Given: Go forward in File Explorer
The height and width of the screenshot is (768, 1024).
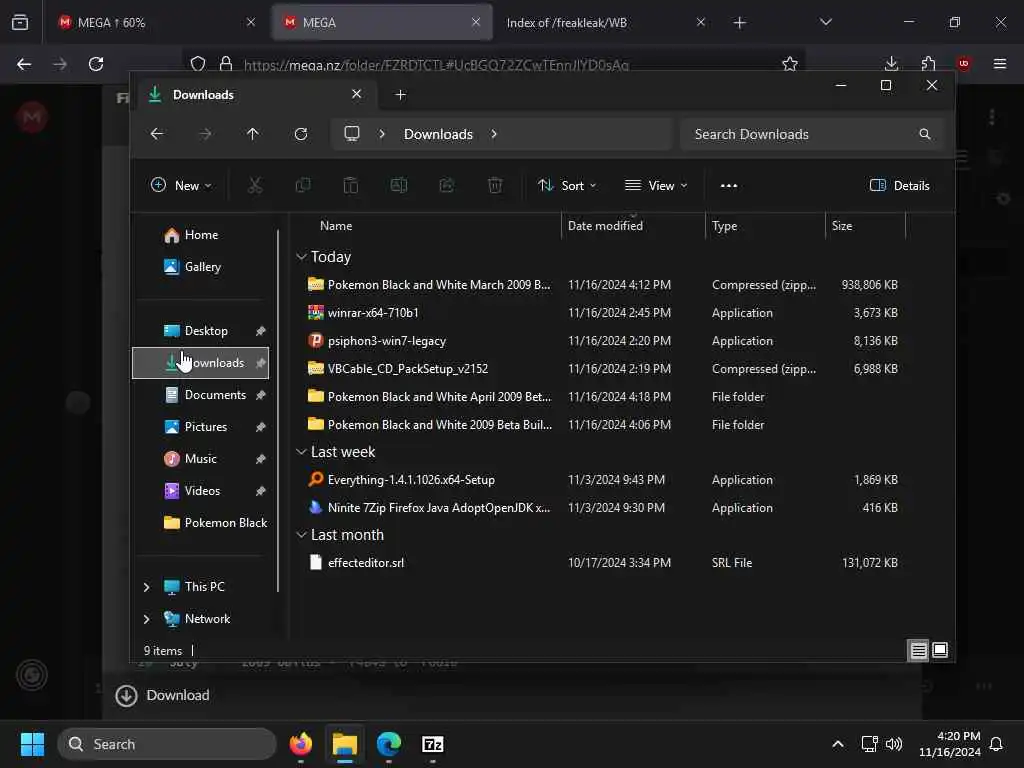Looking at the screenshot, I should [205, 134].
